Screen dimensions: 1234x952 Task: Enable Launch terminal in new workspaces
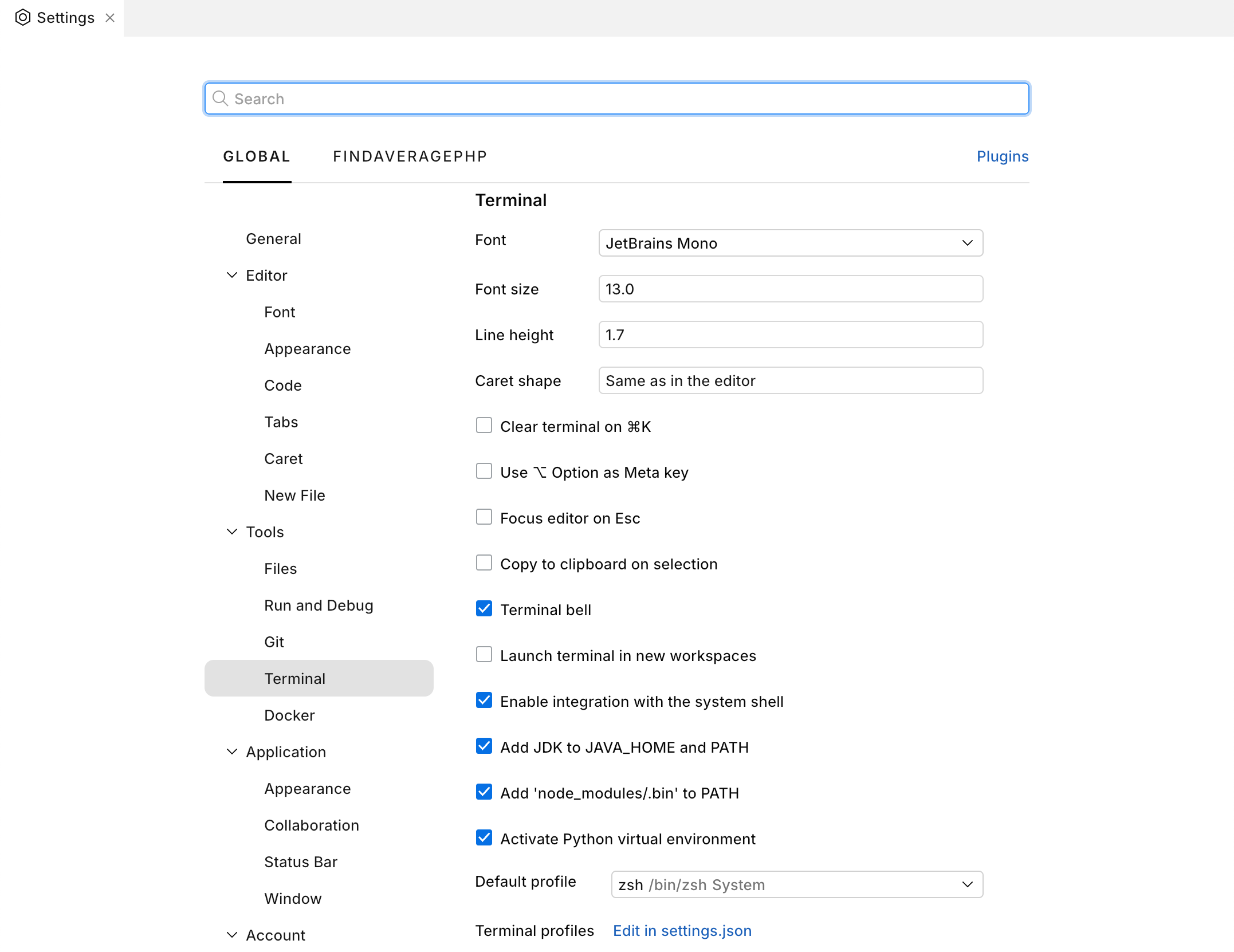point(484,654)
